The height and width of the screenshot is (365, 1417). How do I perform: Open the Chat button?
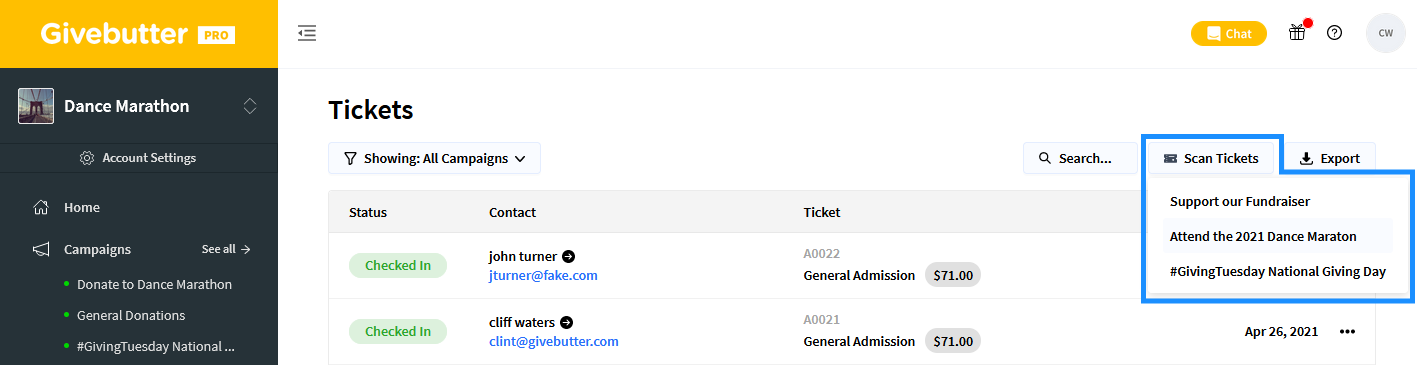(1228, 33)
